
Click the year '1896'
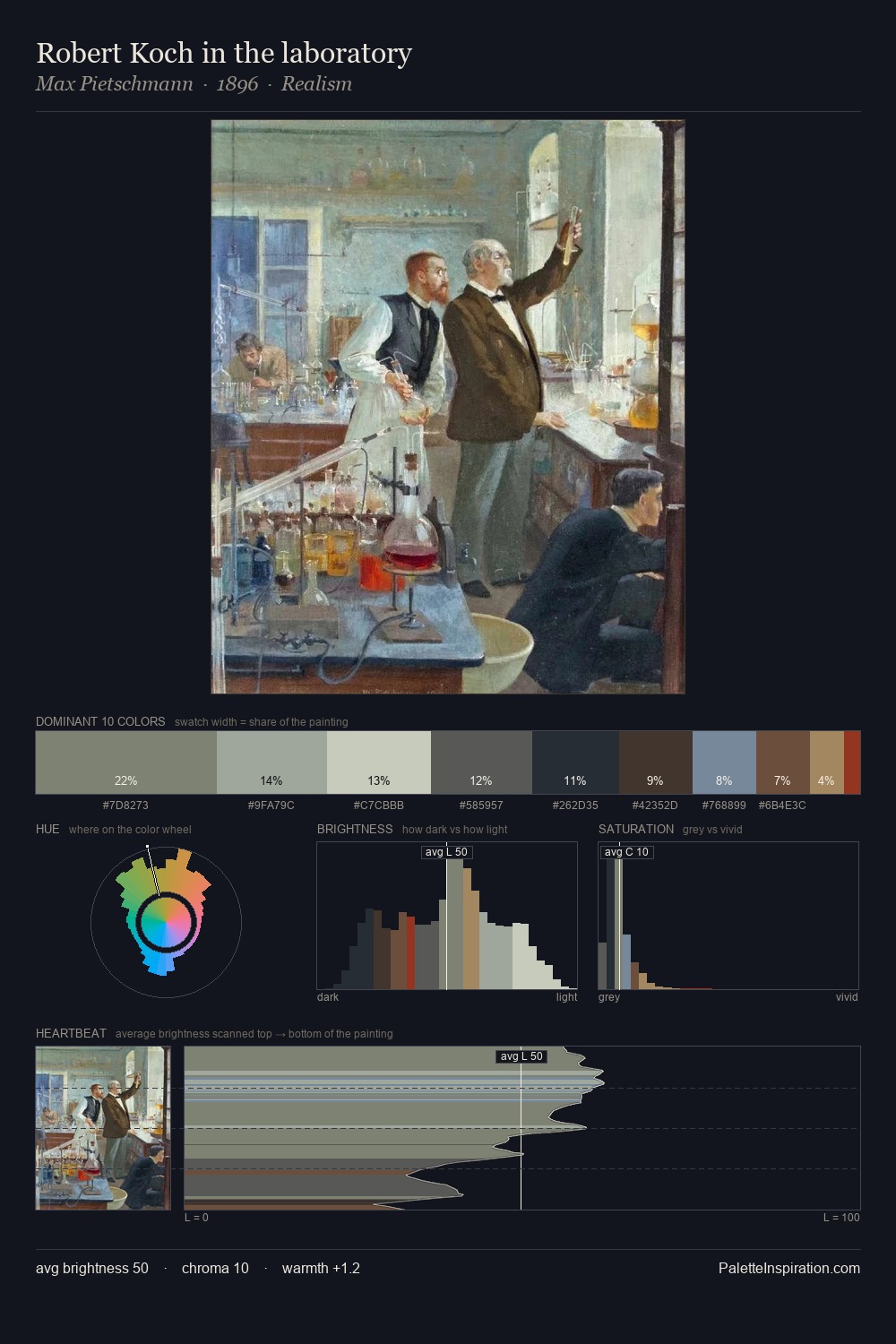click(237, 84)
